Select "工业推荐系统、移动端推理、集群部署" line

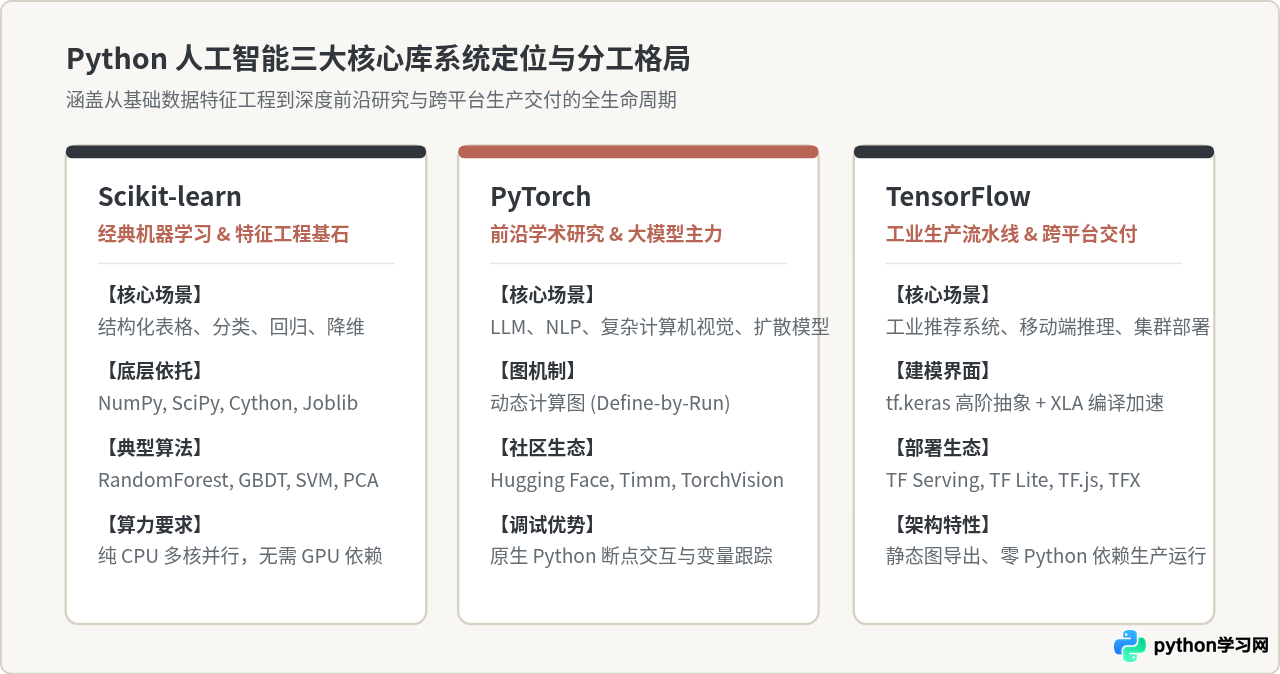tap(1048, 327)
